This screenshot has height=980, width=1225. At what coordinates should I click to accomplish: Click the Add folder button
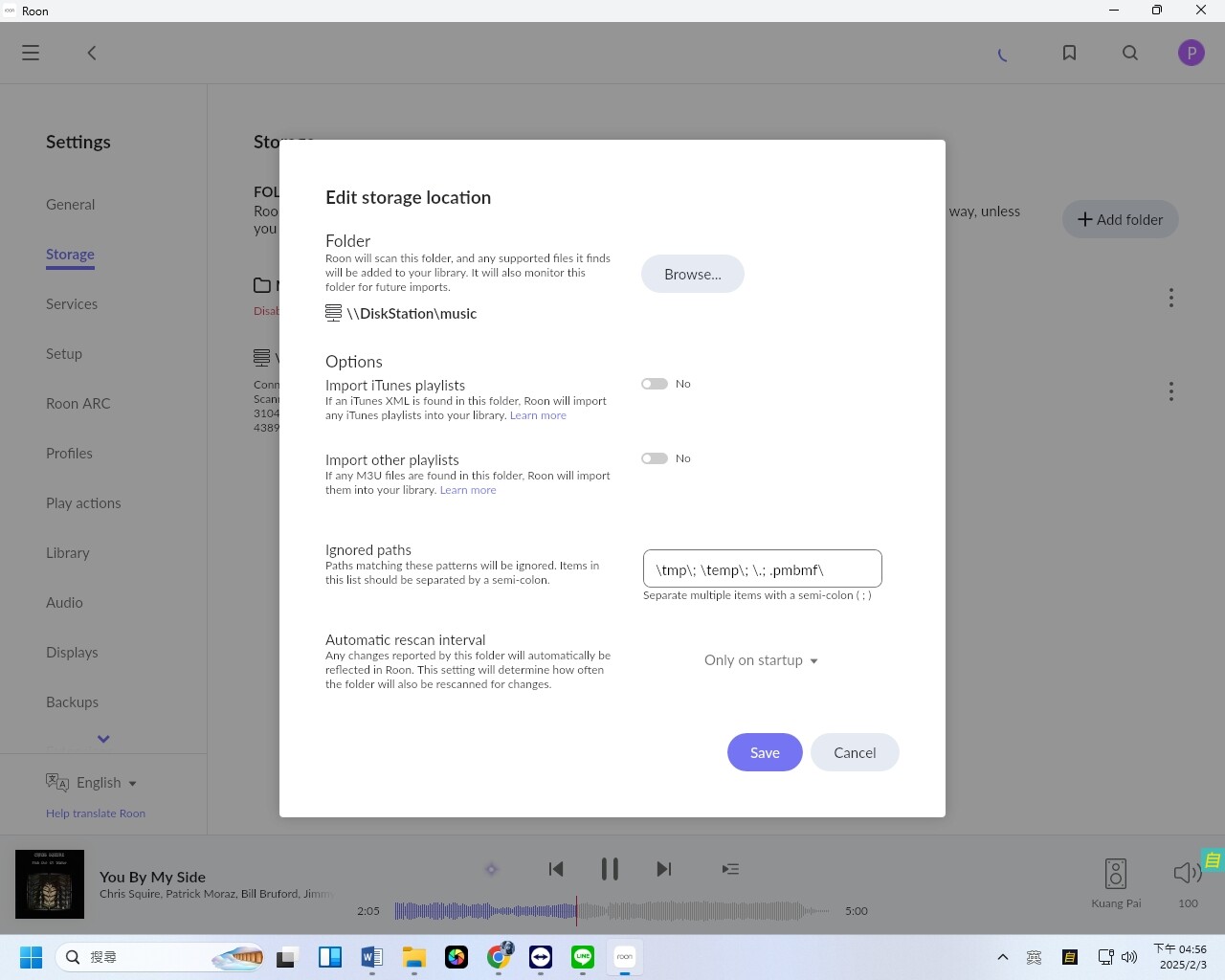[1121, 219]
